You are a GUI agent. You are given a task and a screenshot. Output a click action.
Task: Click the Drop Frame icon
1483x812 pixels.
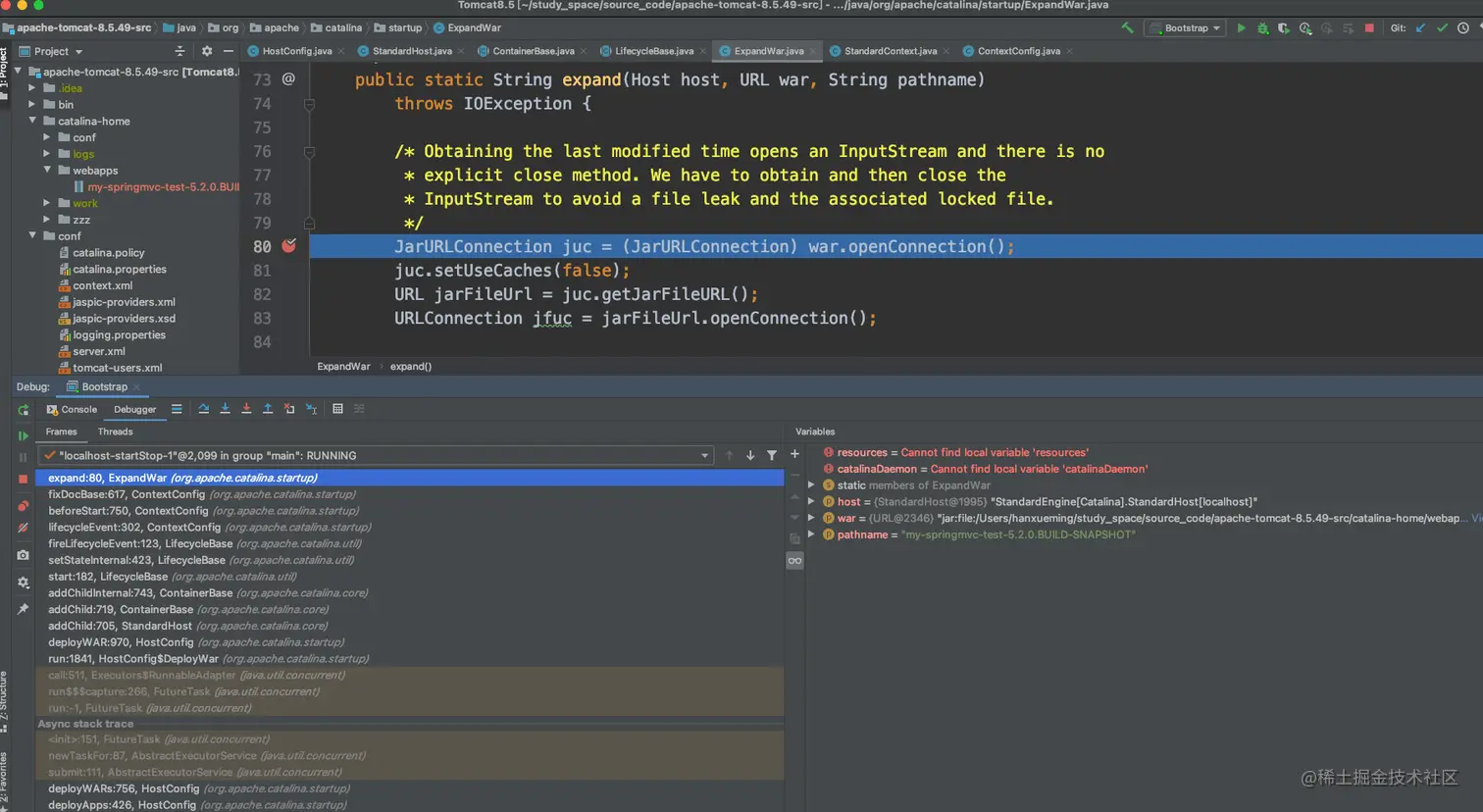(289, 409)
